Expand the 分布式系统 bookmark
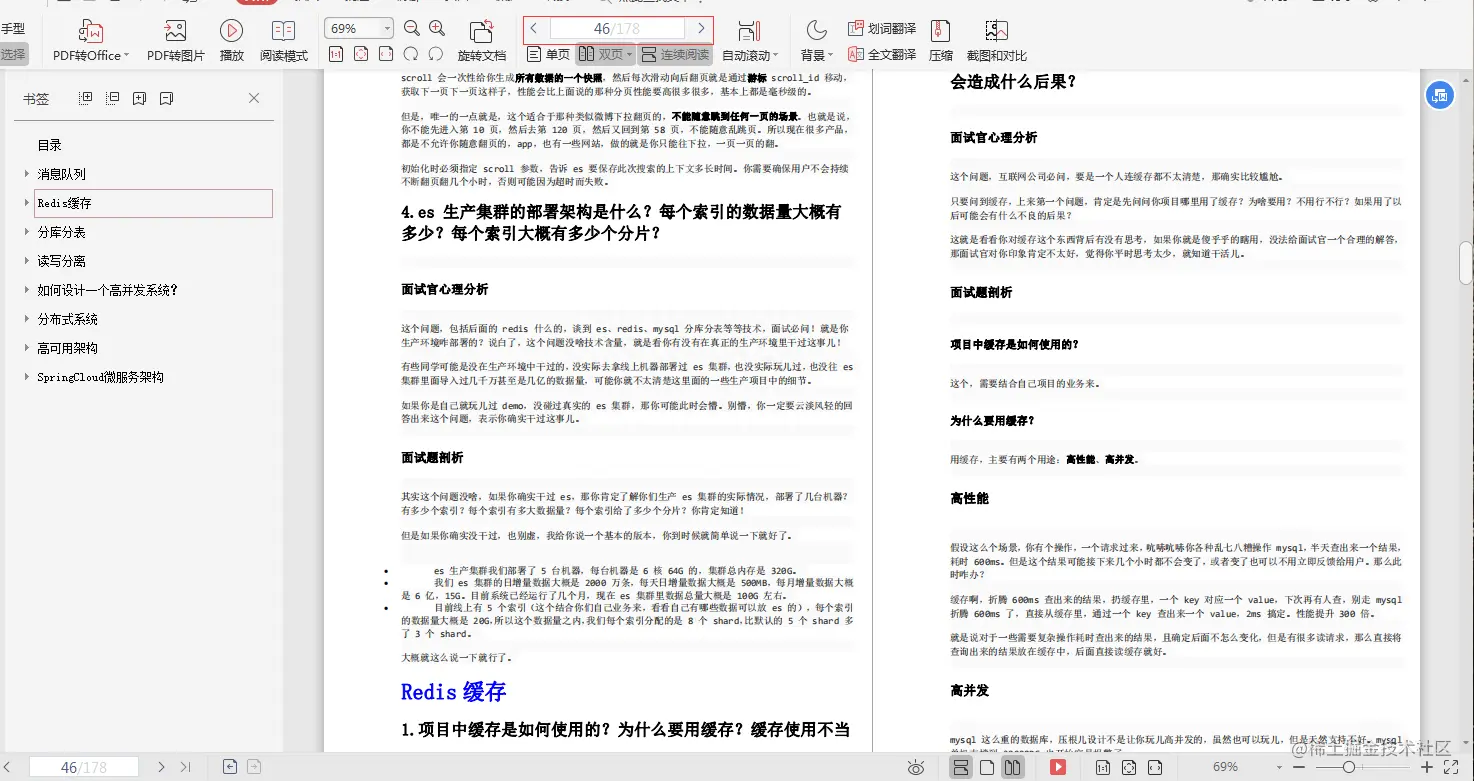1474x781 pixels. coord(26,319)
